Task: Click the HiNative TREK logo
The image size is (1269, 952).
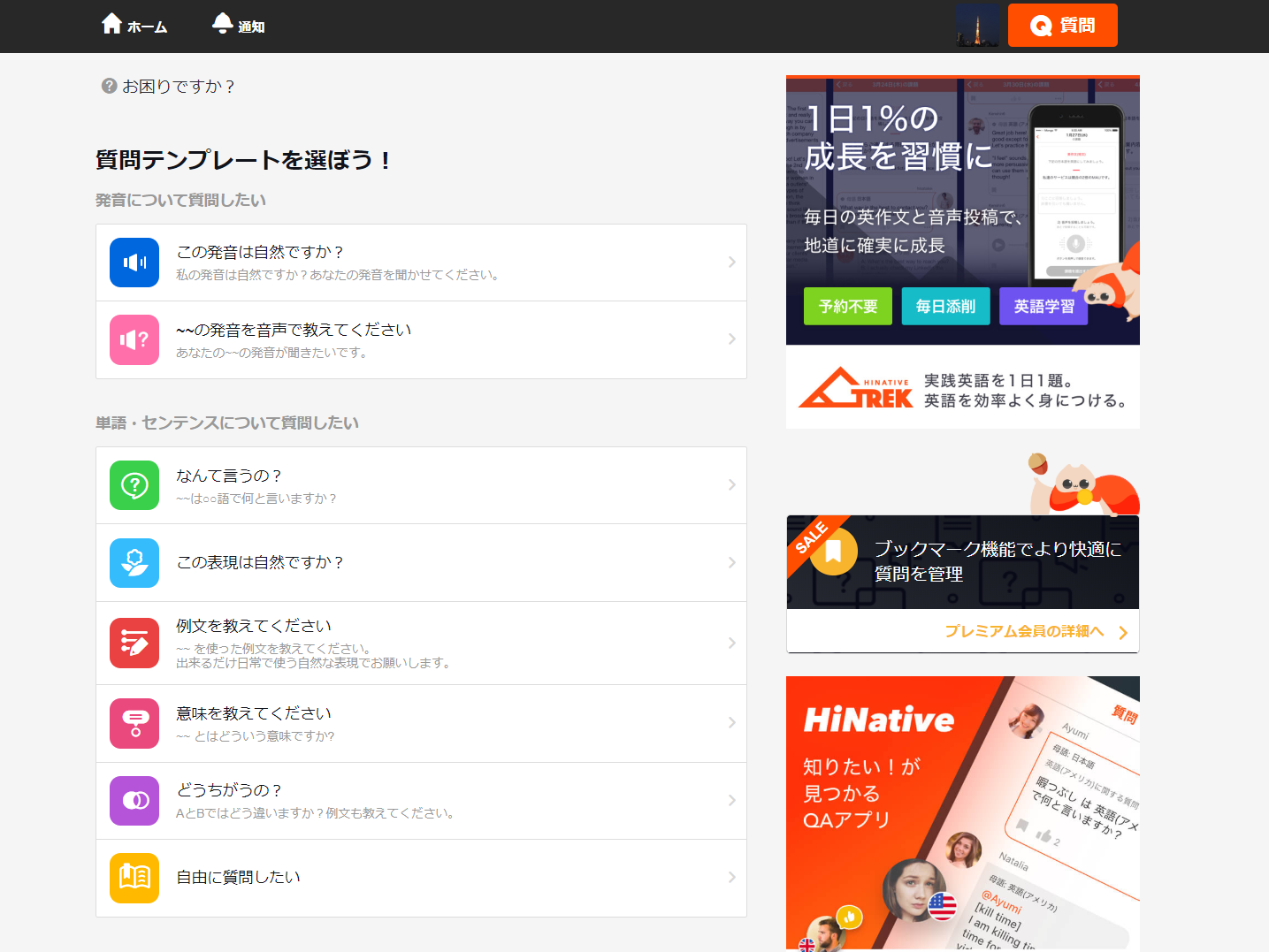Action: pyautogui.click(x=855, y=388)
